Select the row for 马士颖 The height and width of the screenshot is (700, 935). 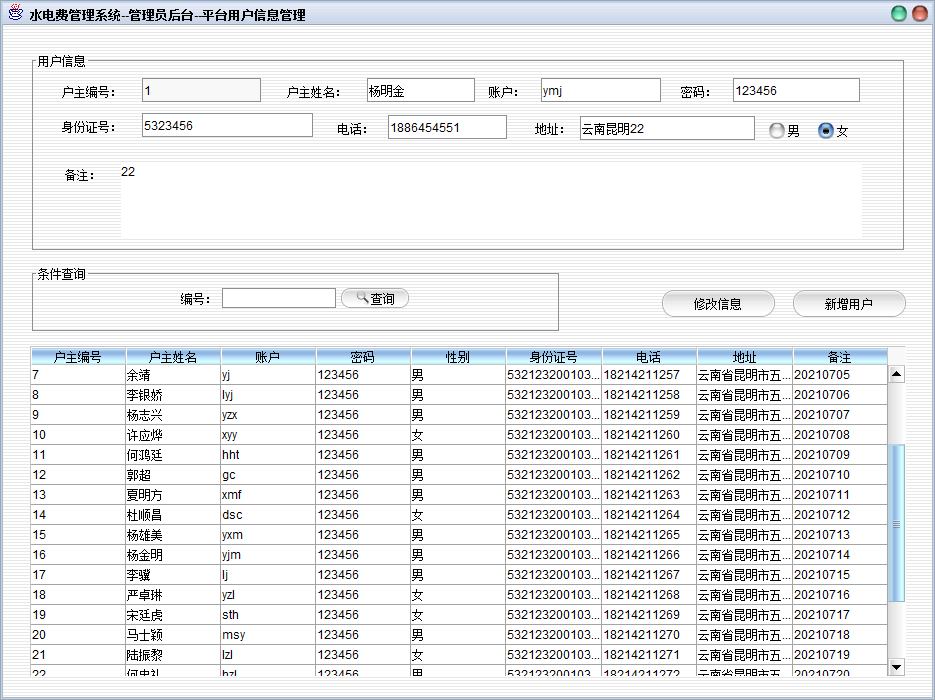[459, 634]
